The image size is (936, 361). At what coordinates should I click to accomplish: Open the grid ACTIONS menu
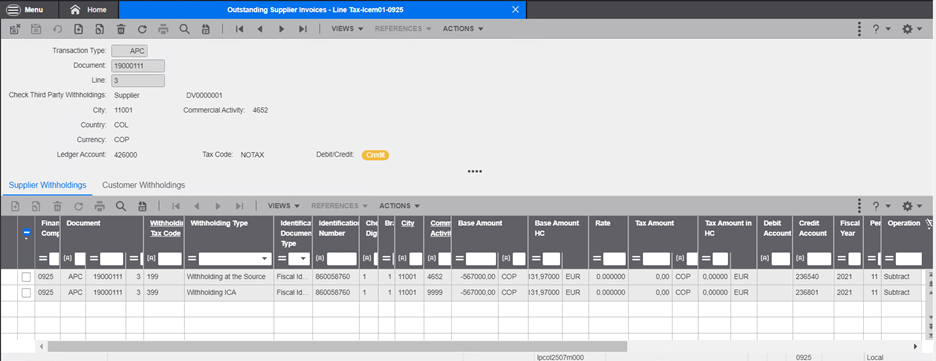click(x=399, y=206)
